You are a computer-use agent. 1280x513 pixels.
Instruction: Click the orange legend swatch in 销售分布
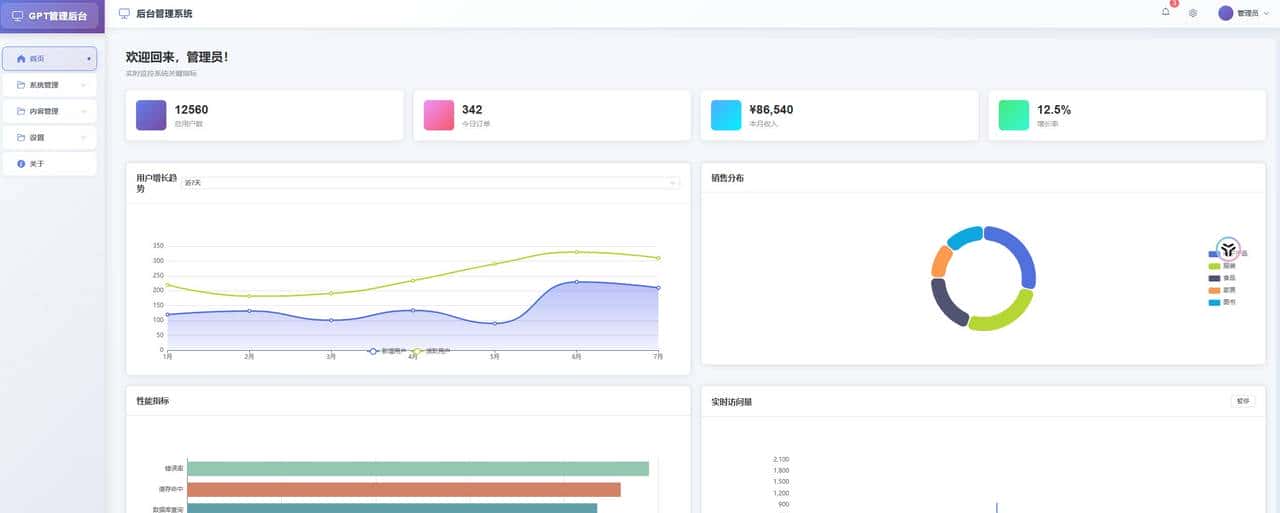(x=1214, y=290)
